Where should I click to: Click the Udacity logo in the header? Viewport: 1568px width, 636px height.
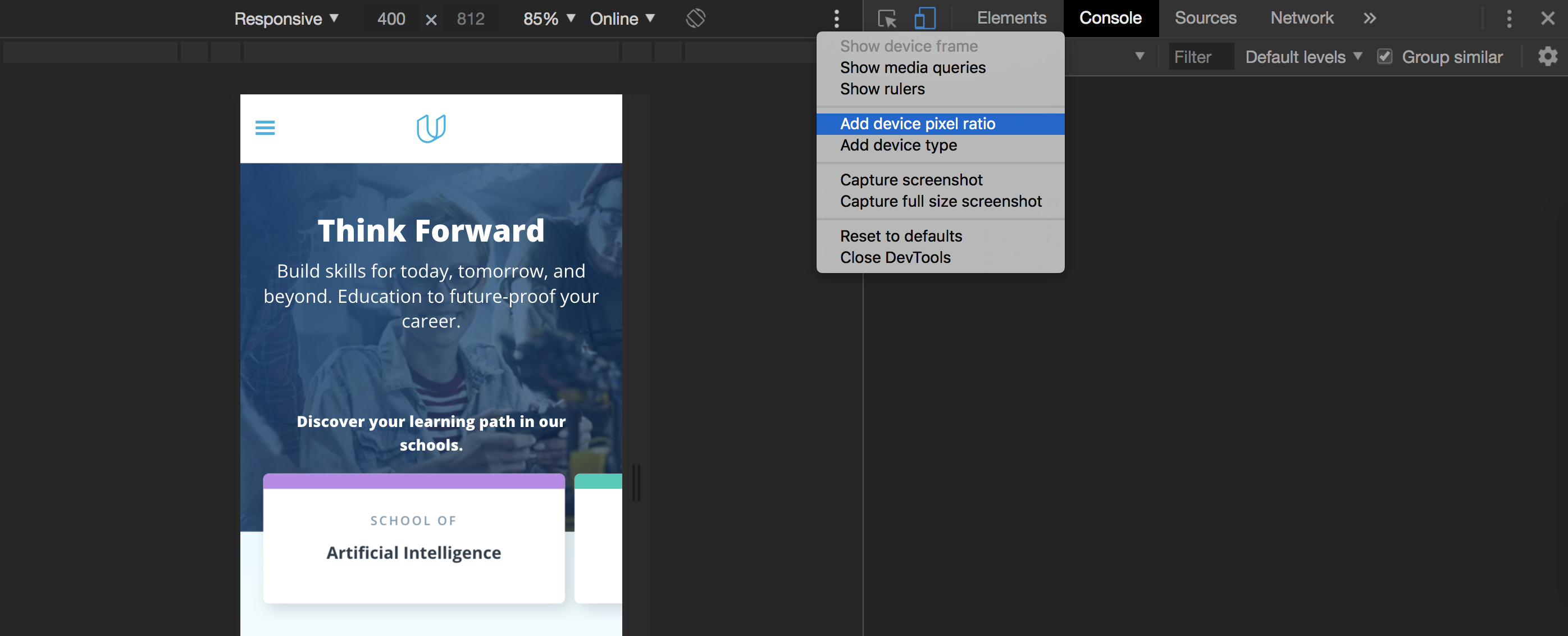pos(431,128)
